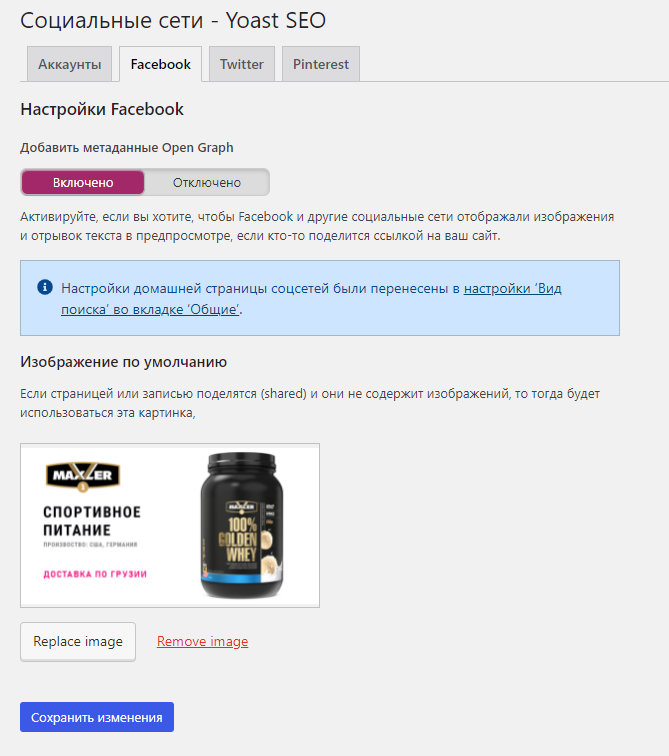669x756 pixels.
Task: Click the Remove image link
Action: click(202, 641)
